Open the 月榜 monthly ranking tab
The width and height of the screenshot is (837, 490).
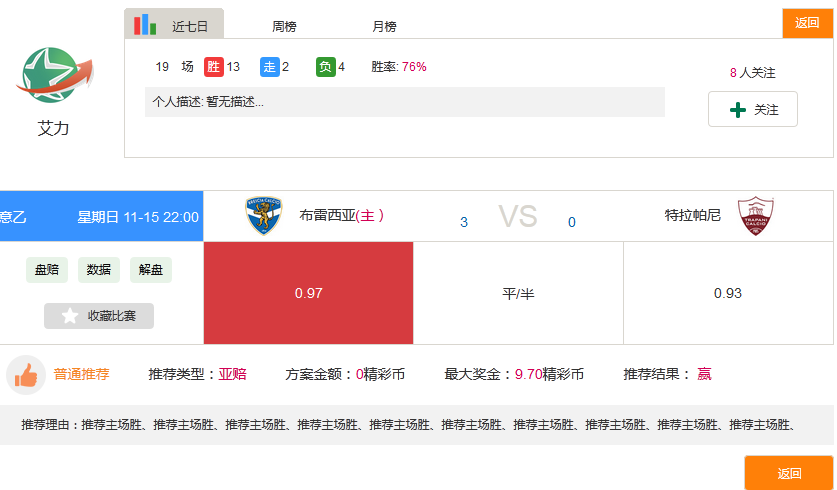point(384,27)
